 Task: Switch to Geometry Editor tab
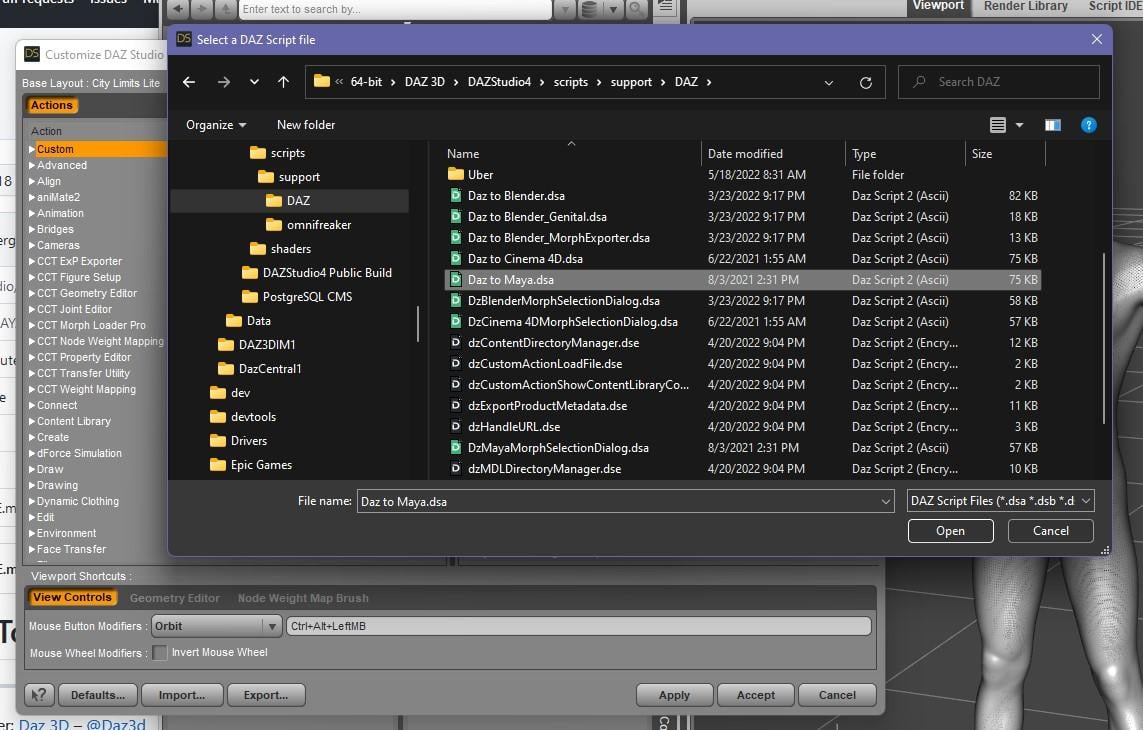pos(174,598)
